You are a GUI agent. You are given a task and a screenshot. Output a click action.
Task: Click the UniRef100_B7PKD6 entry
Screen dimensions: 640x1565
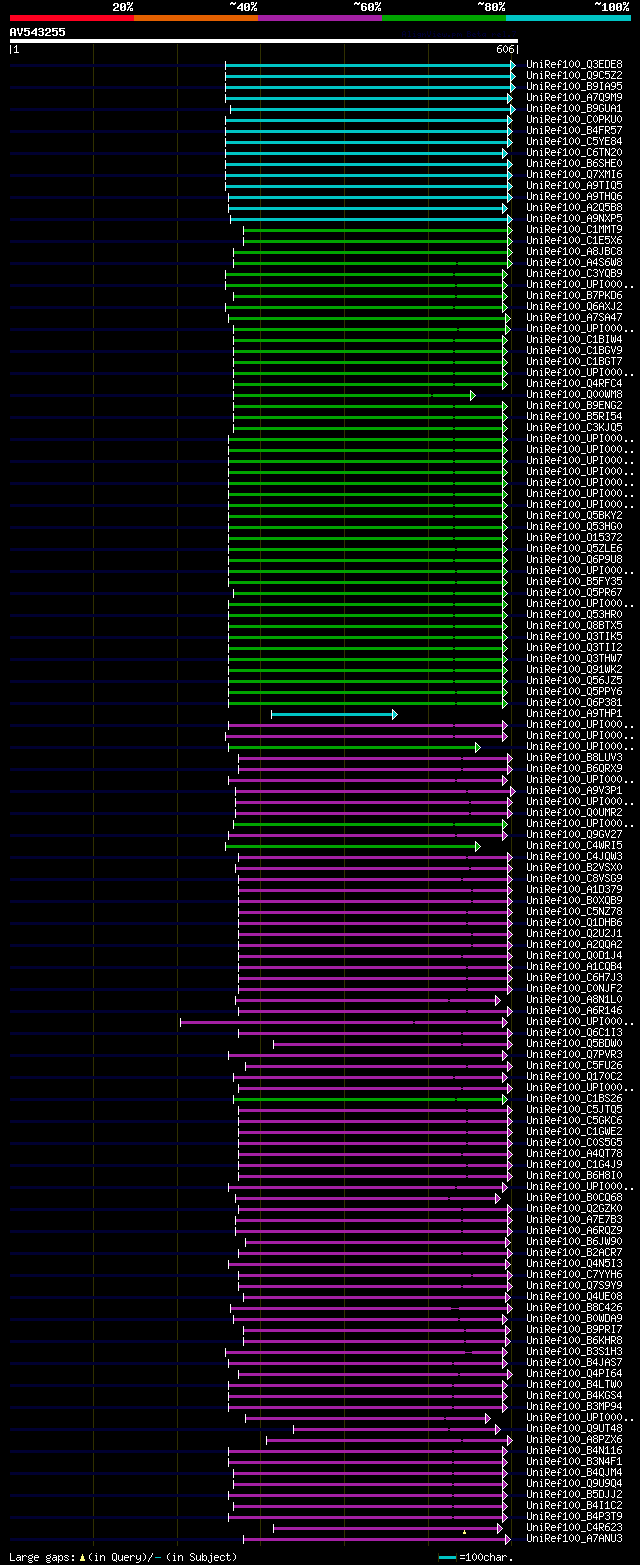pyautogui.click(x=574, y=295)
